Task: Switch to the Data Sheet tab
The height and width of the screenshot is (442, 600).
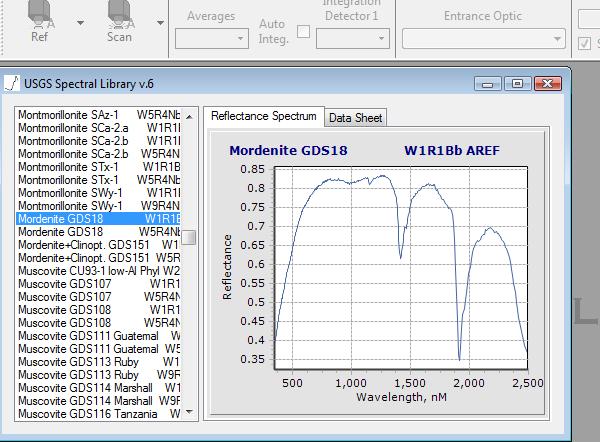Action: 355,118
